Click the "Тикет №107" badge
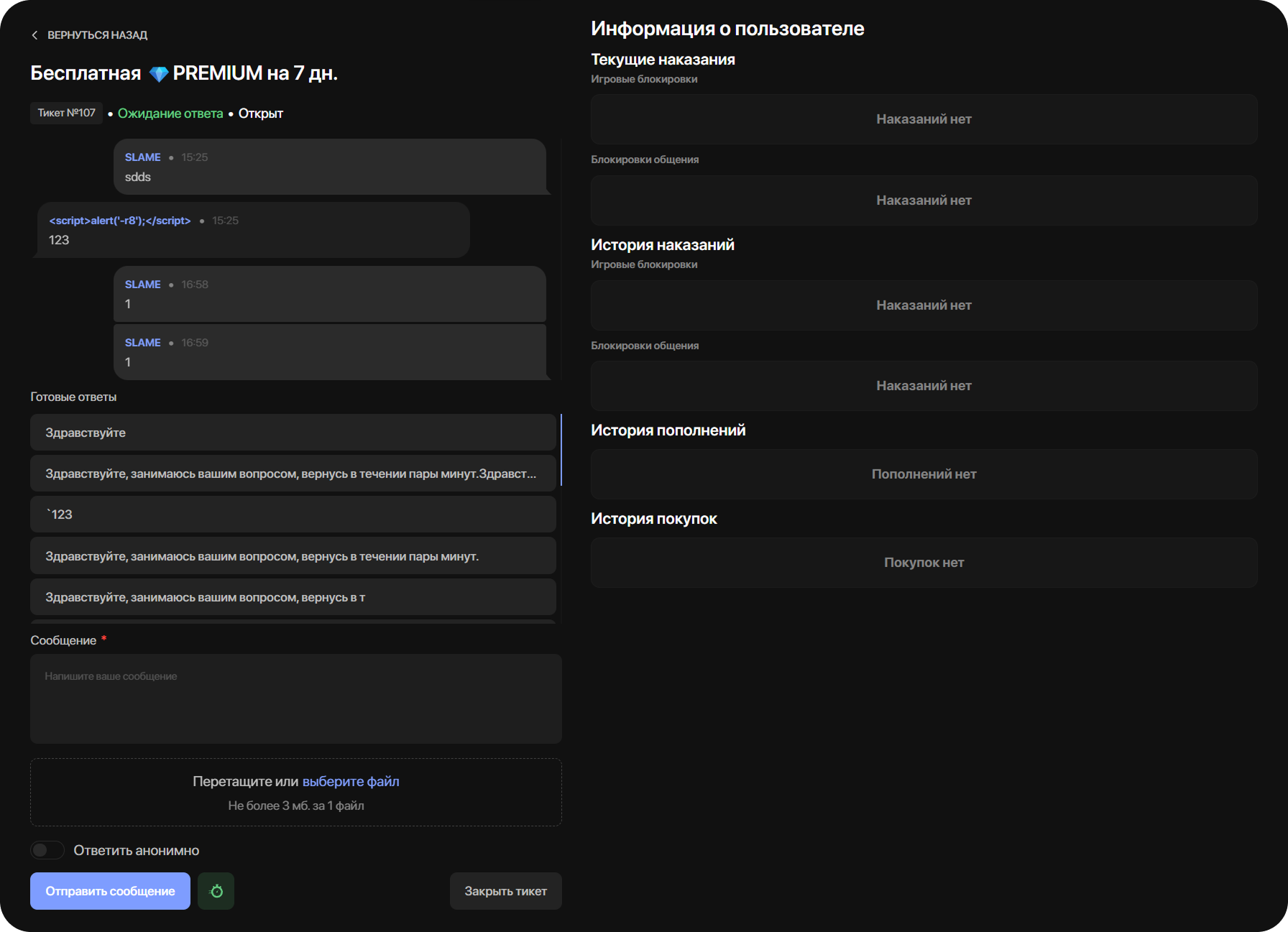The width and height of the screenshot is (1288, 932). 66,113
